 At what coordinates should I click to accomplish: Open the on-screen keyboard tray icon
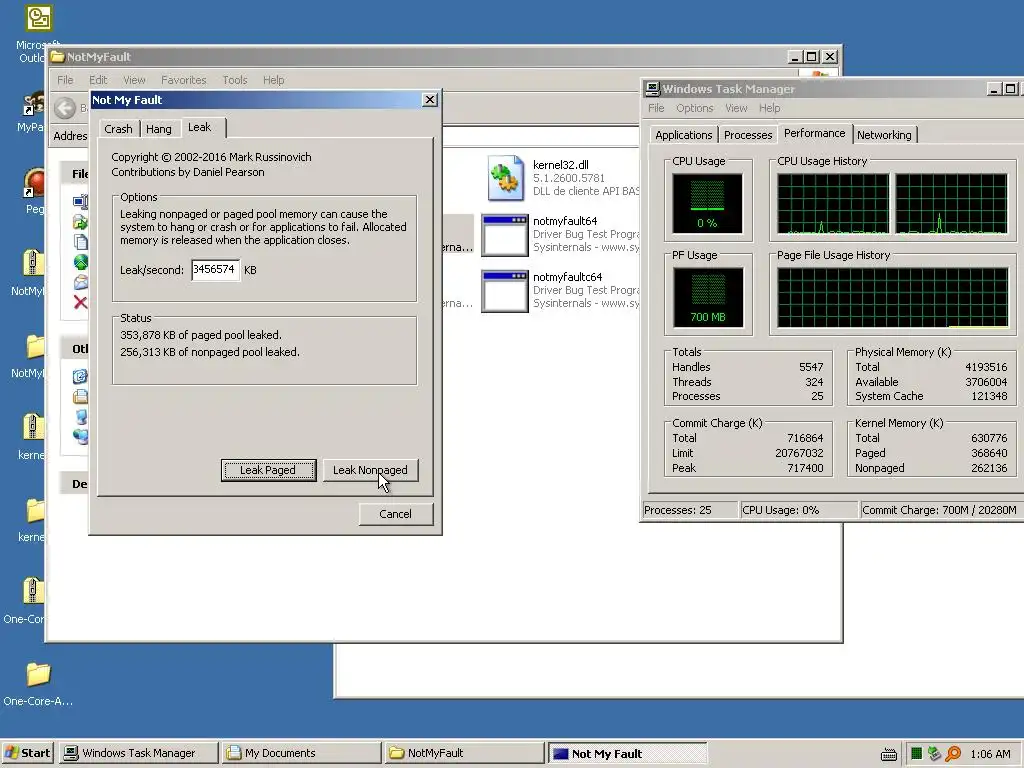pyautogui.click(x=889, y=754)
